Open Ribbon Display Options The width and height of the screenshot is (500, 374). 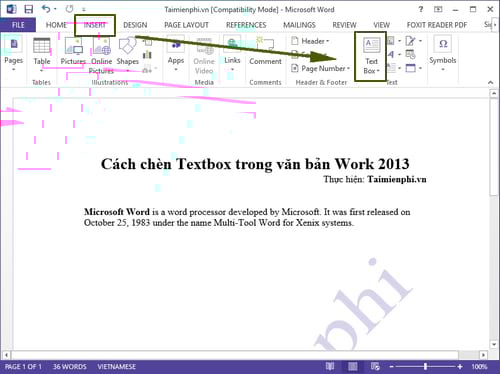[438, 9]
